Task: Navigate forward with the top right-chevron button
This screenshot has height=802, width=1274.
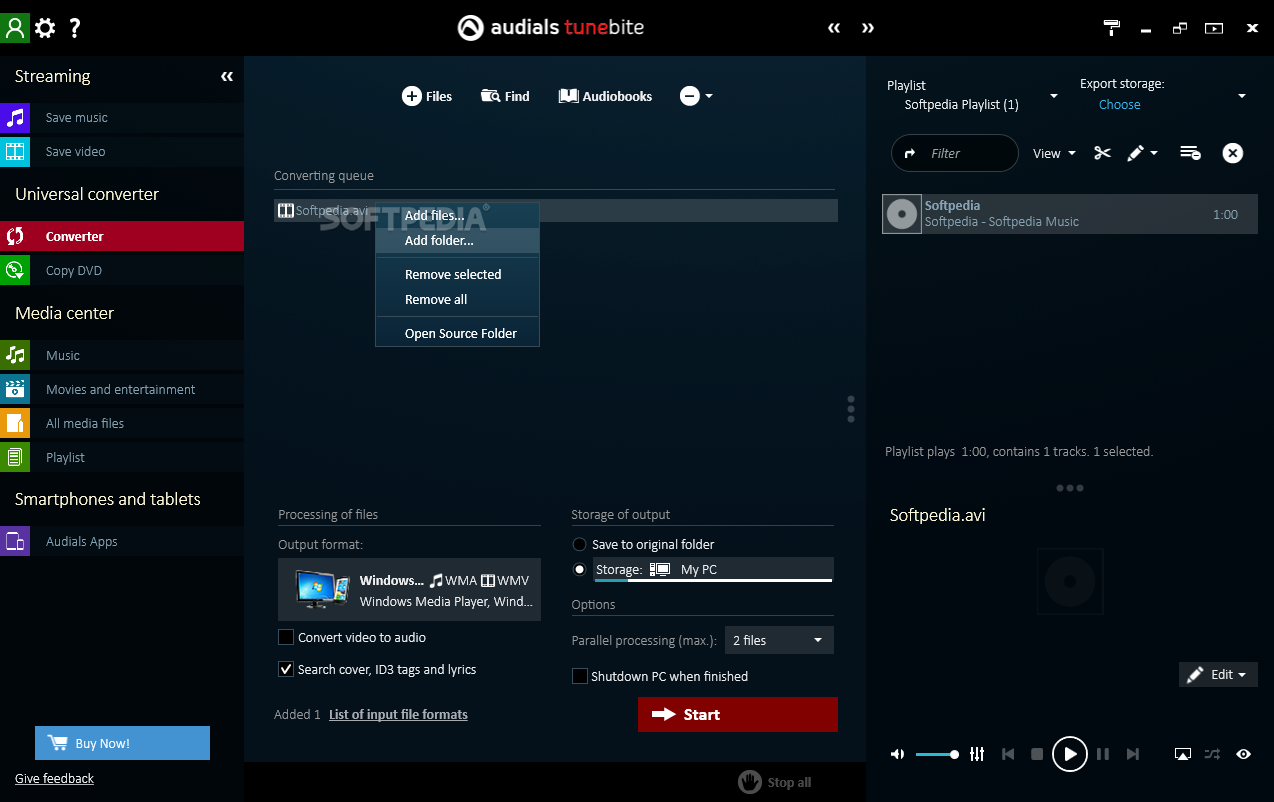Action: point(867,28)
